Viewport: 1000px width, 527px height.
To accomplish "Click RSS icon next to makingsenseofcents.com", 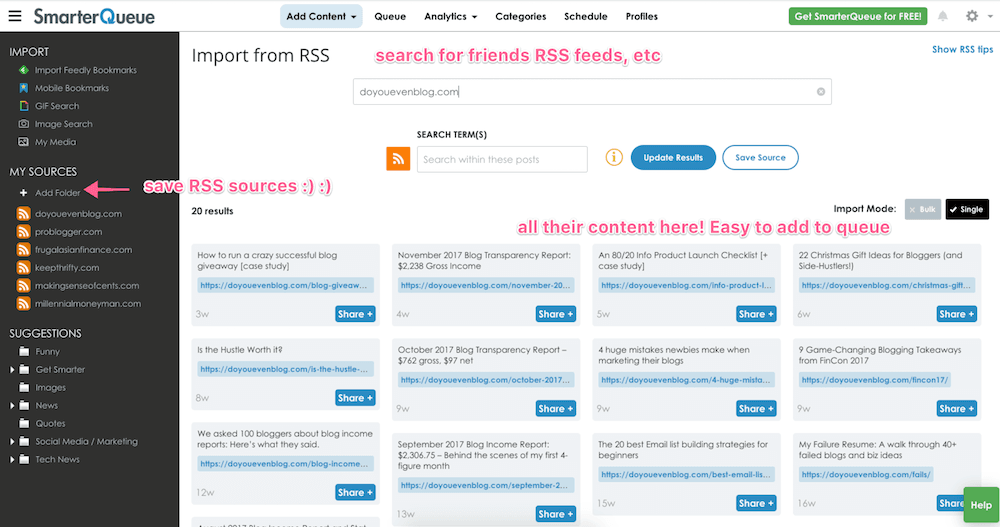I will pyautogui.click(x=24, y=285).
